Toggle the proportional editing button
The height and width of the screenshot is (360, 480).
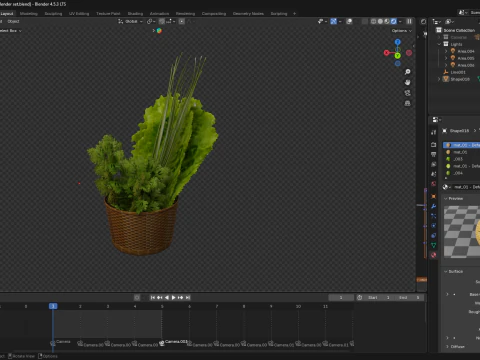pos(182,21)
